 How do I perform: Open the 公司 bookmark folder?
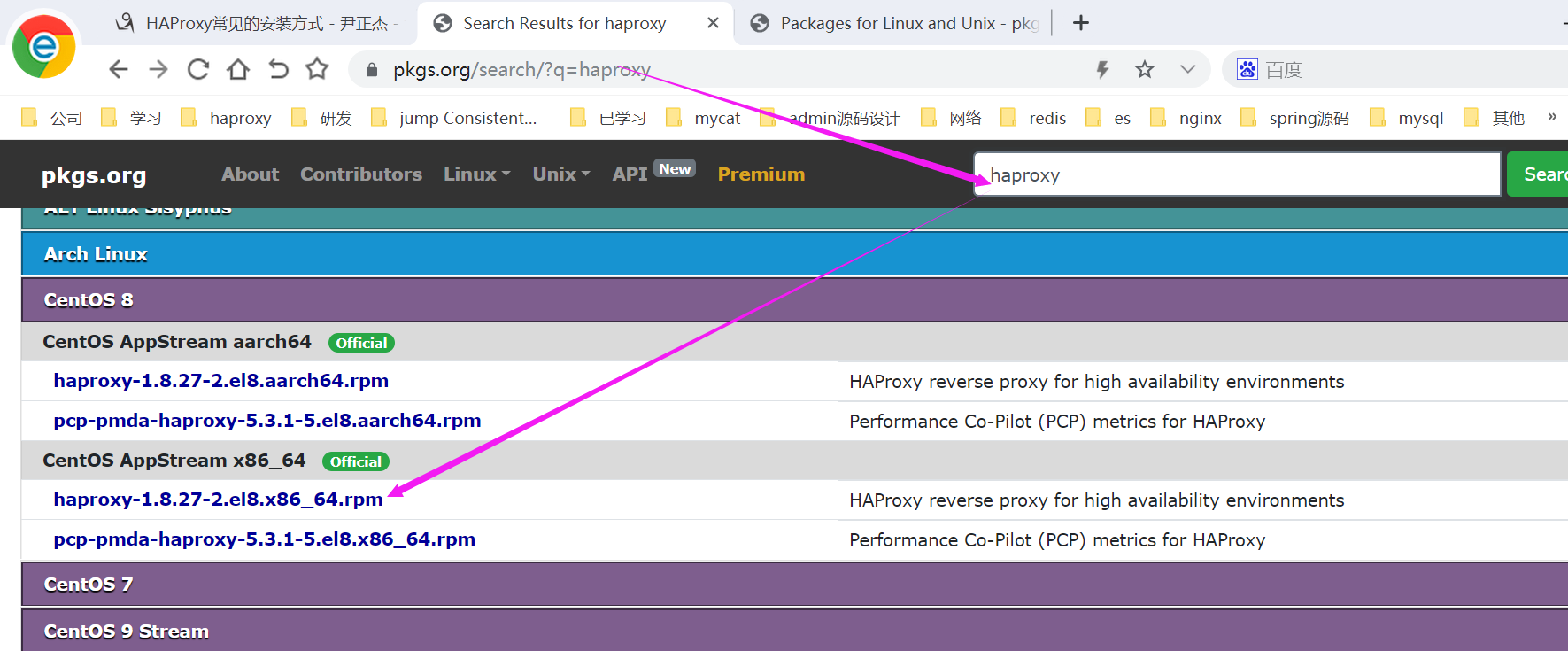coord(52,118)
